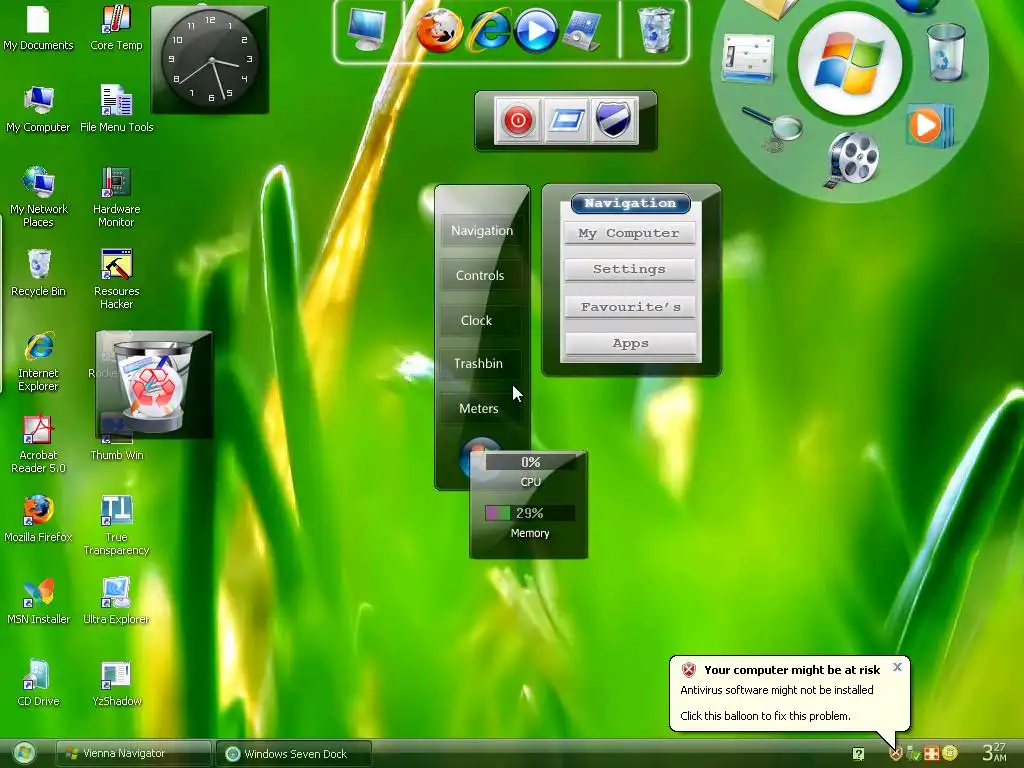Click the Windows logo orb in circular dock

pyautogui.click(x=850, y=64)
